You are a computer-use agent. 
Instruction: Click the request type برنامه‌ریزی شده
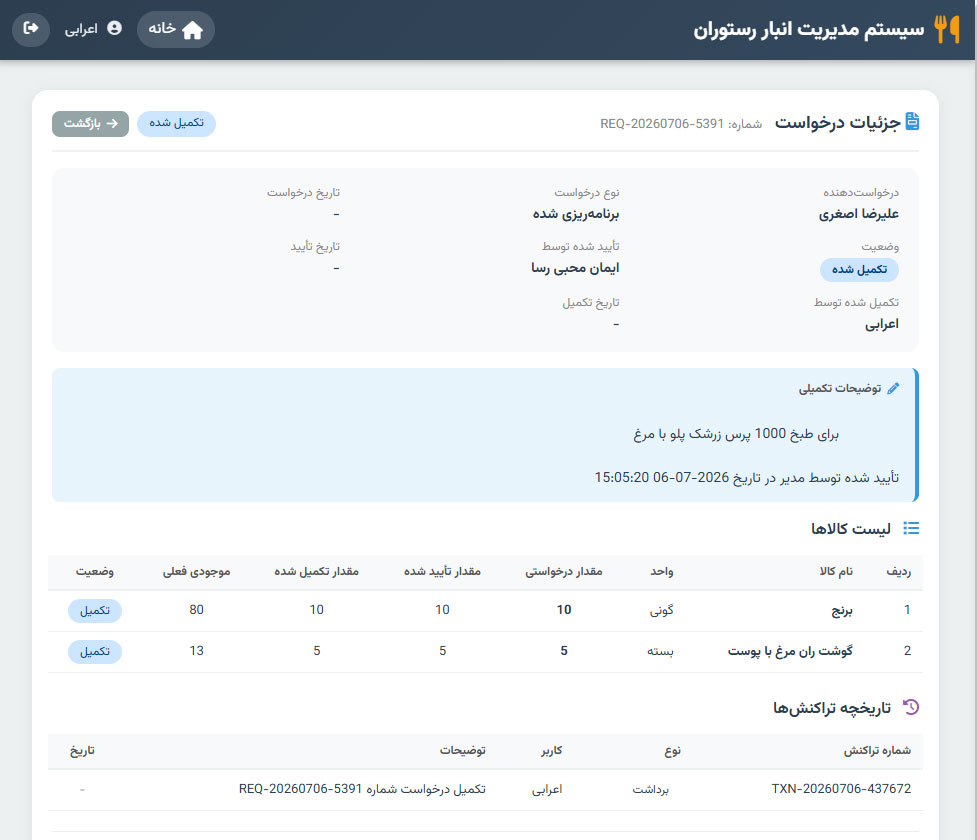click(576, 214)
